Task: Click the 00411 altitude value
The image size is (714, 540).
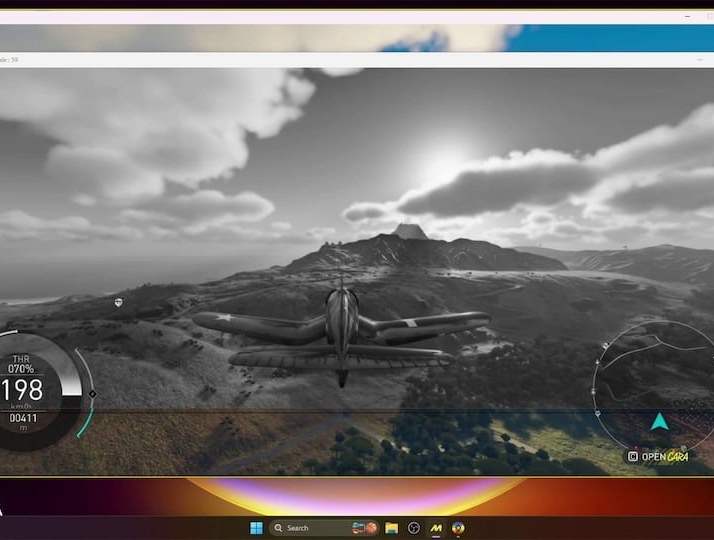Action: tap(23, 418)
